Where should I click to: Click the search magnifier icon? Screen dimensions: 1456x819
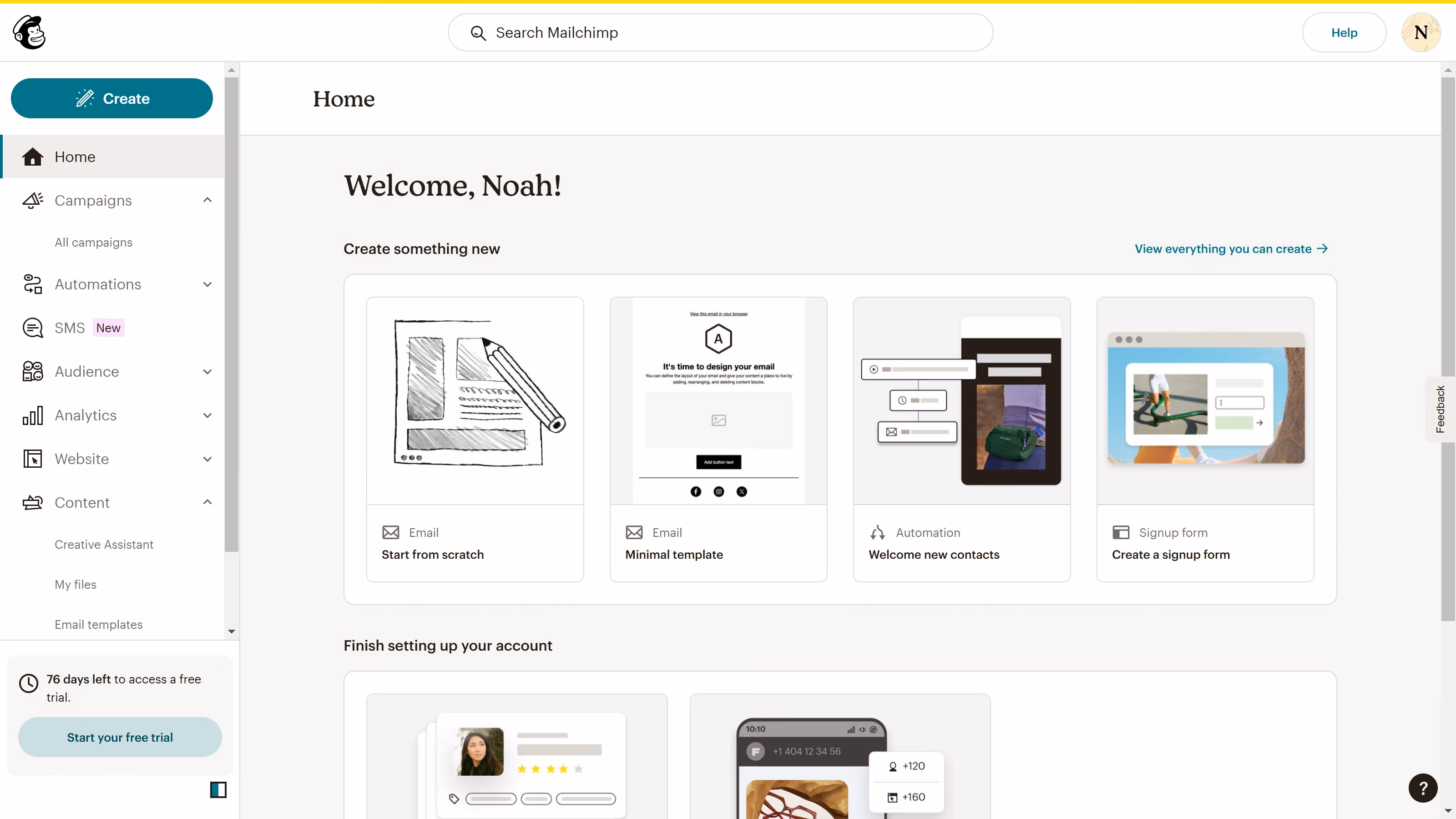tap(478, 33)
